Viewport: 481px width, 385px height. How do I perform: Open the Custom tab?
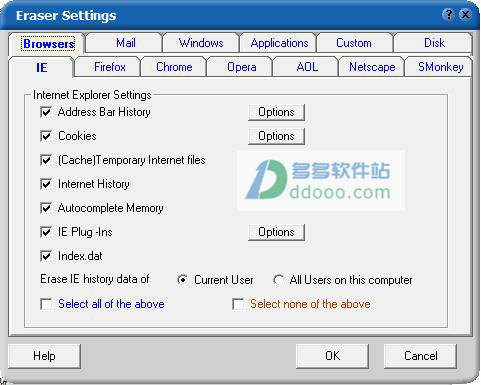[x=354, y=43]
